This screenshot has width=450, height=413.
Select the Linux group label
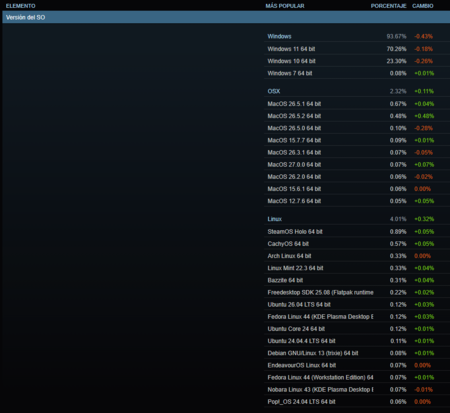tap(275, 219)
